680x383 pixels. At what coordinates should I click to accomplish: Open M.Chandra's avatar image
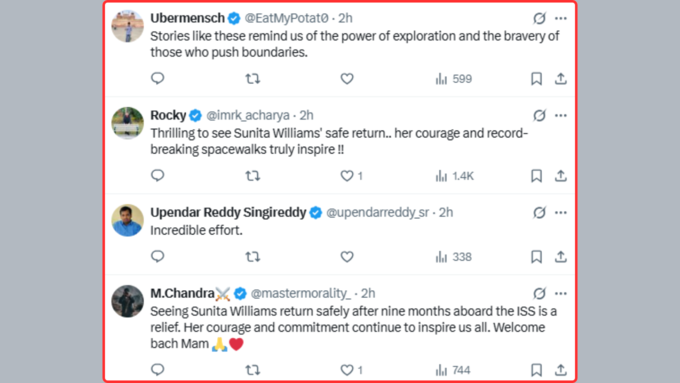point(128,301)
